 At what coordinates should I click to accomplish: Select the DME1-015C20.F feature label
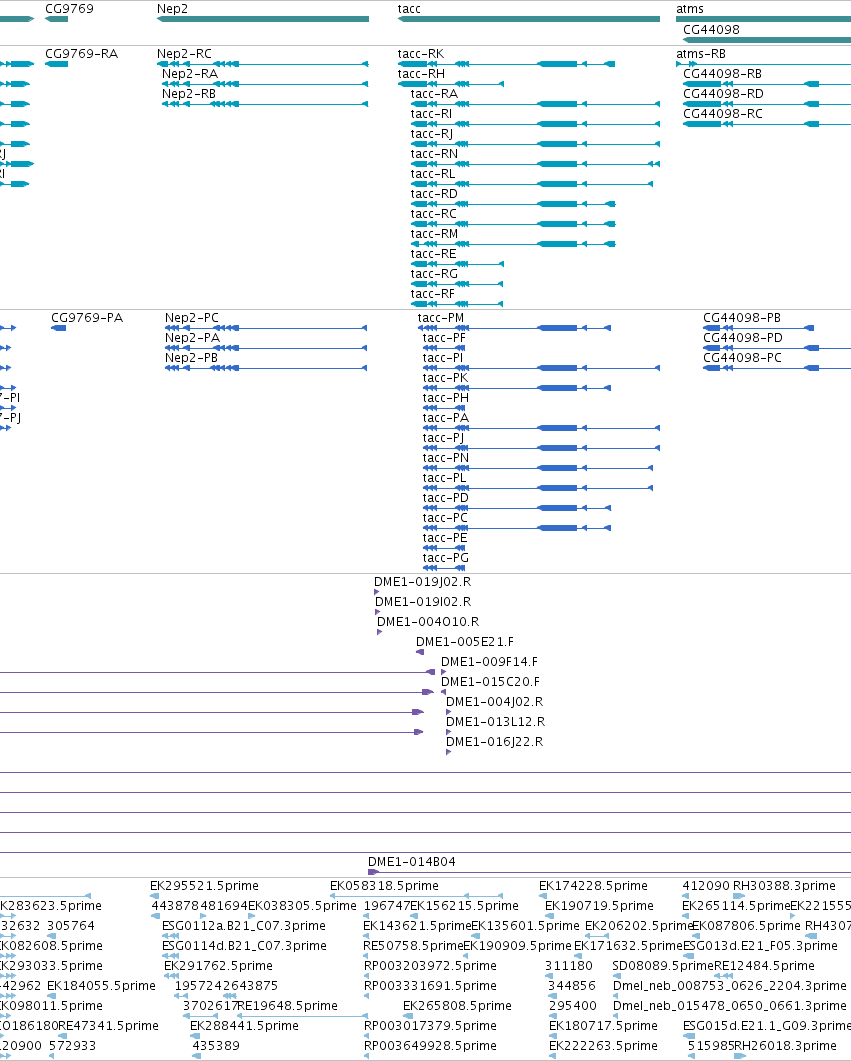490,681
